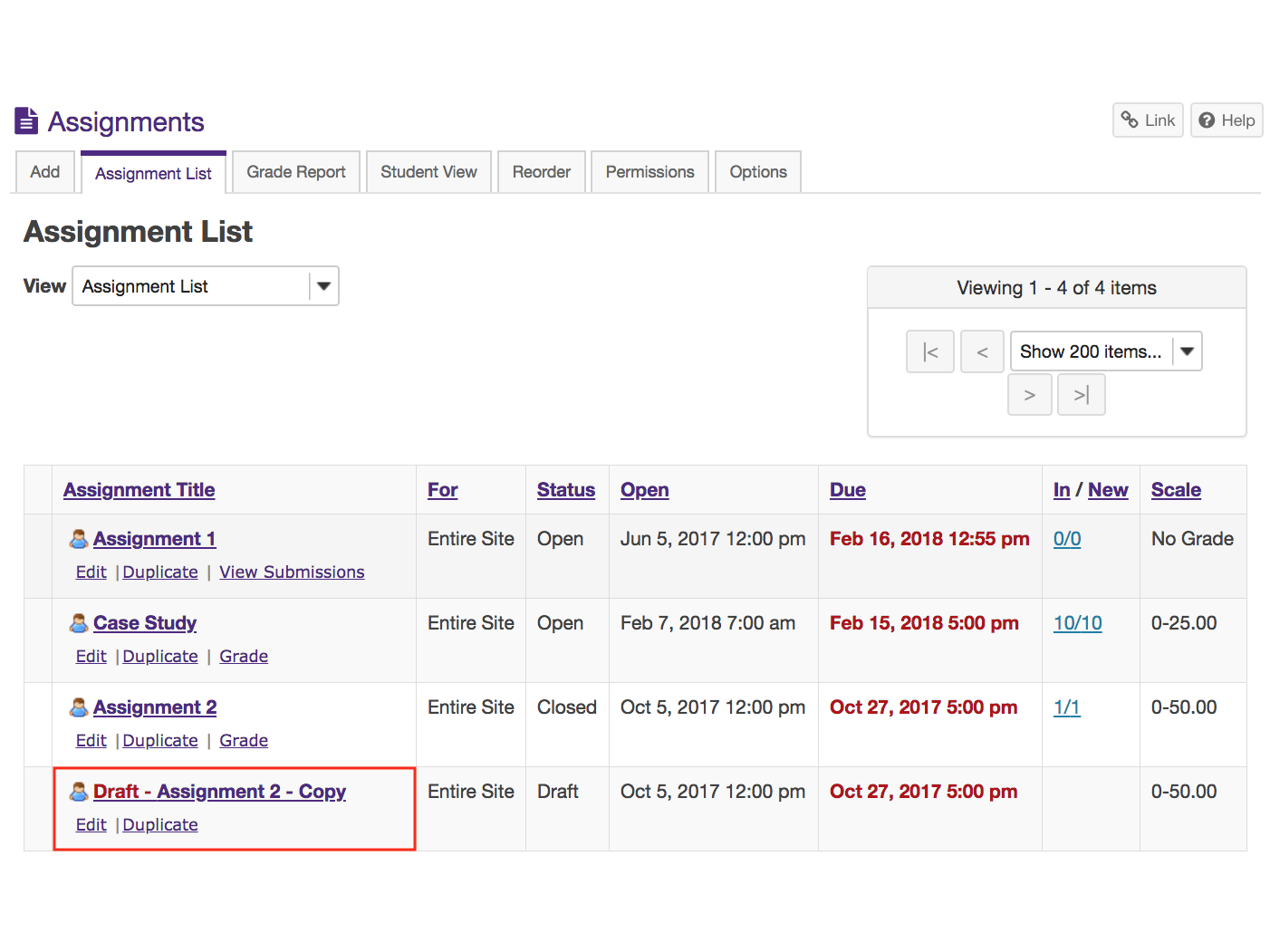
Task: Select the Permissions tab
Action: pyautogui.click(x=649, y=172)
